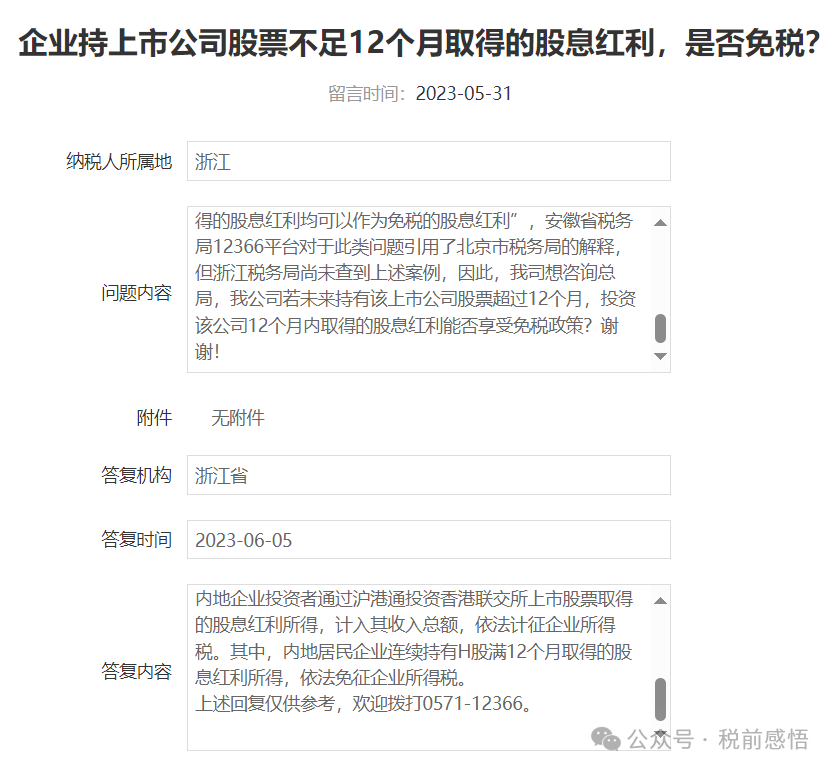Click inside the 问题内容 question text area
Screen dimensions: 835x772
point(418,288)
